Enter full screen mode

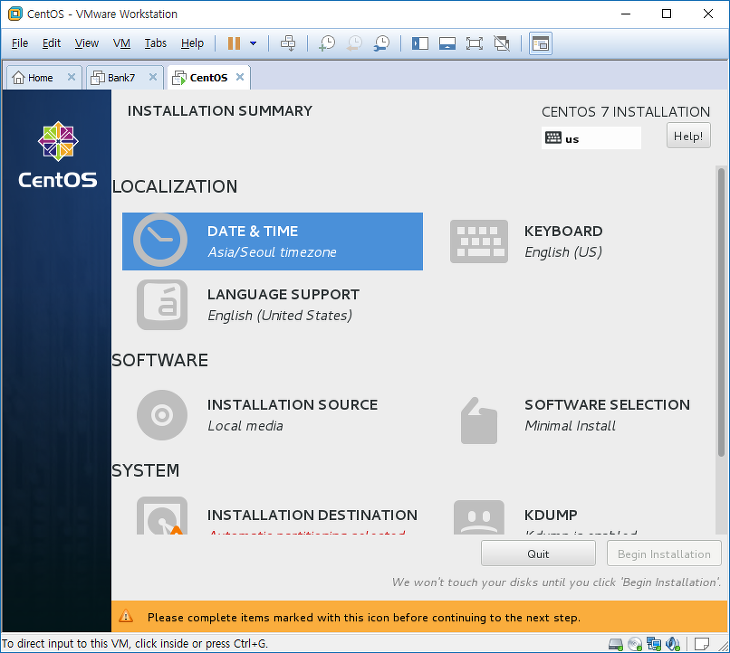coord(474,43)
